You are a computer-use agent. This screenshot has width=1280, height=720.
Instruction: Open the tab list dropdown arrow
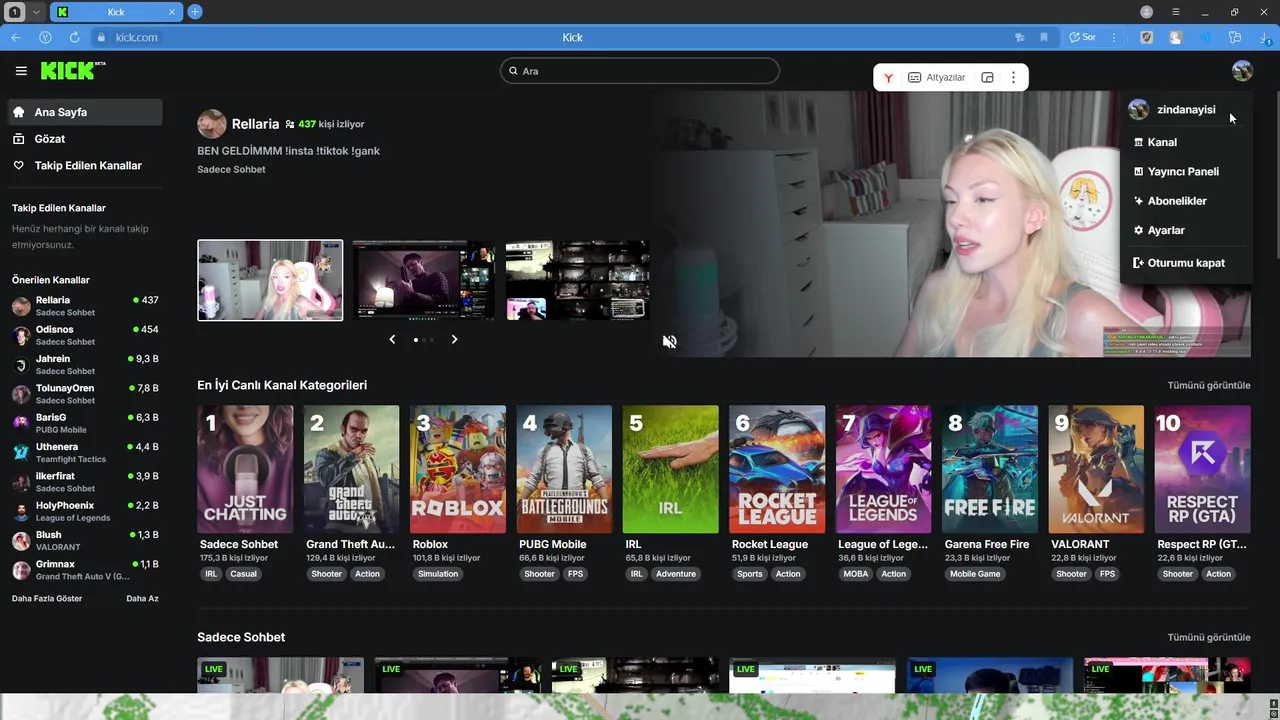pyautogui.click(x=36, y=12)
